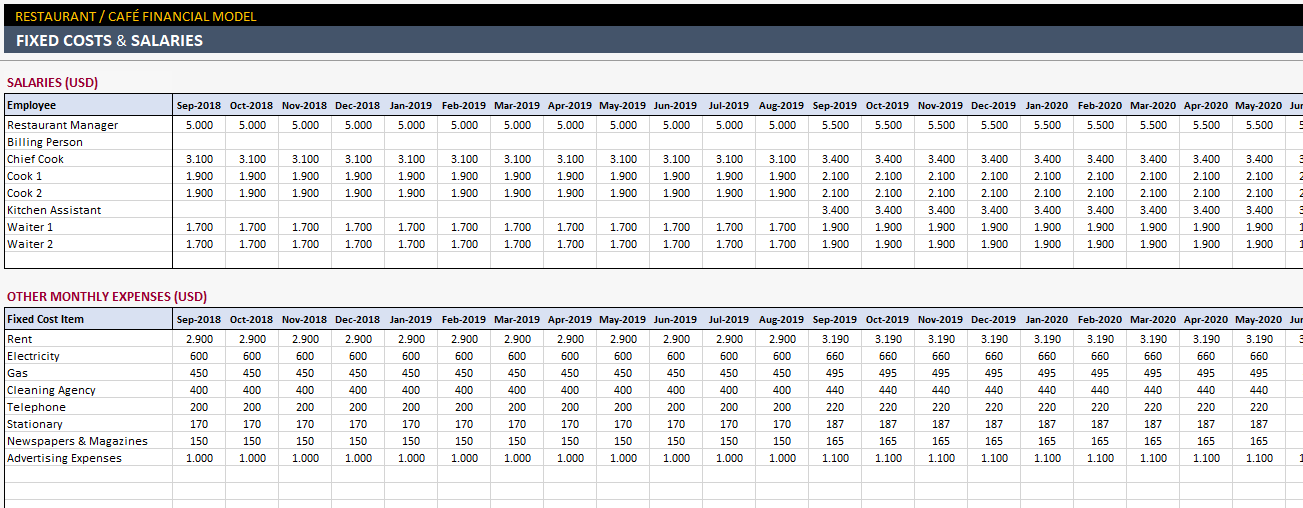Click the 'Gas' expense row label

17,373
